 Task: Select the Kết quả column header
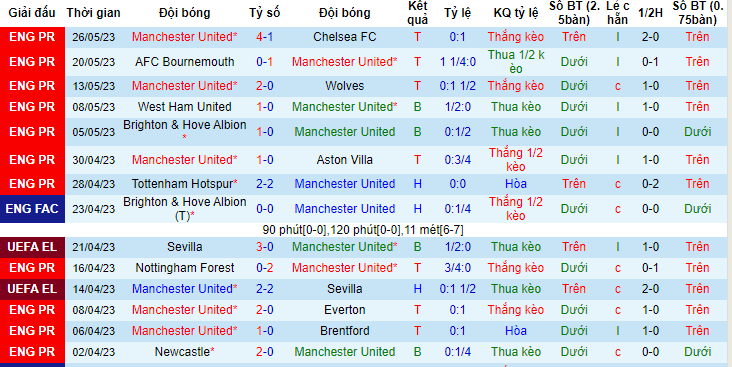[x=417, y=13]
